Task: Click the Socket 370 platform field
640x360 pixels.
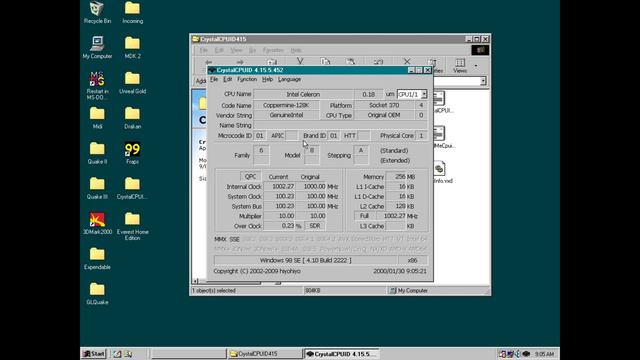Action: coord(384,105)
